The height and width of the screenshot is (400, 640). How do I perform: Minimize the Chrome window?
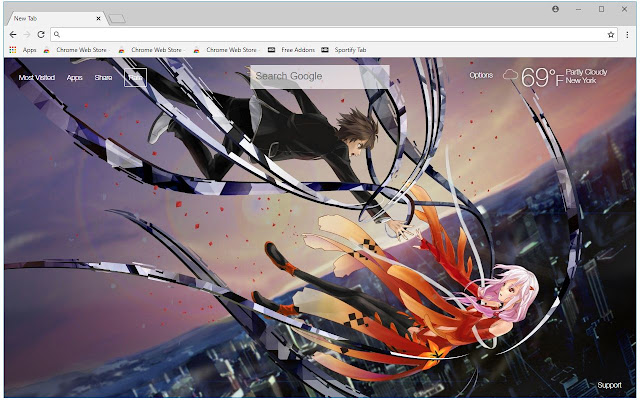coord(578,9)
